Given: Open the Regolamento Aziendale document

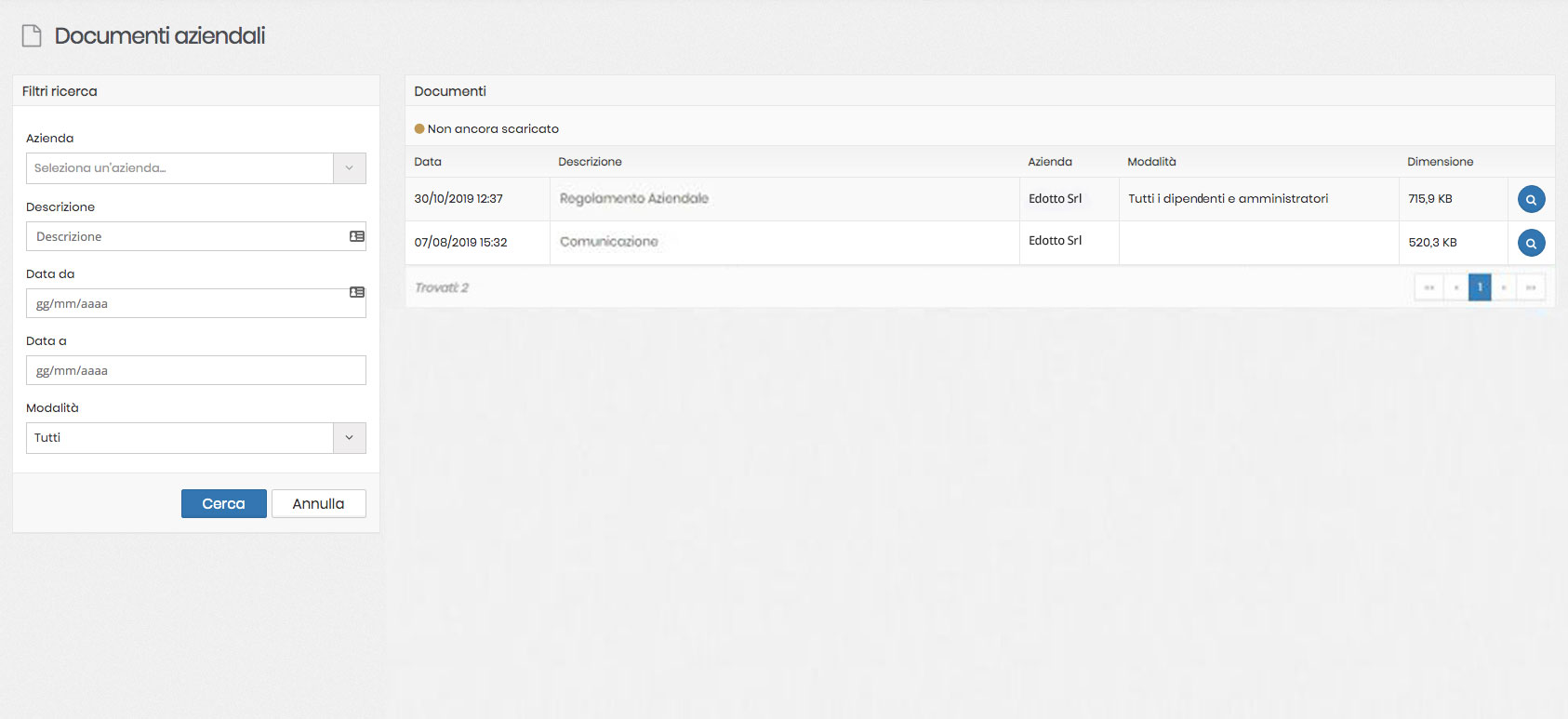Looking at the screenshot, I should (x=634, y=199).
